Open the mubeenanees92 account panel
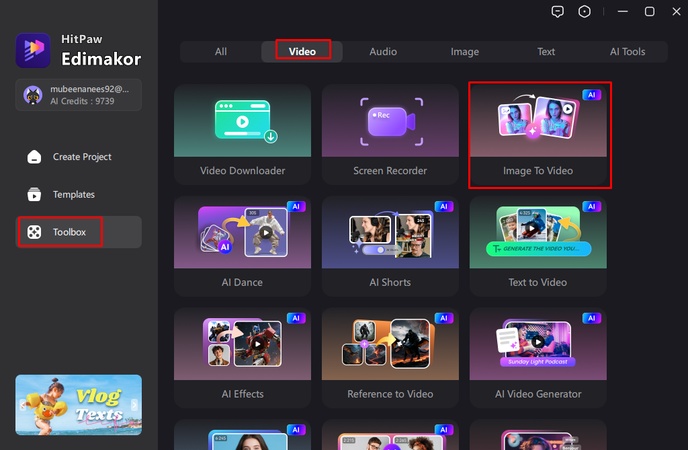 coord(79,95)
